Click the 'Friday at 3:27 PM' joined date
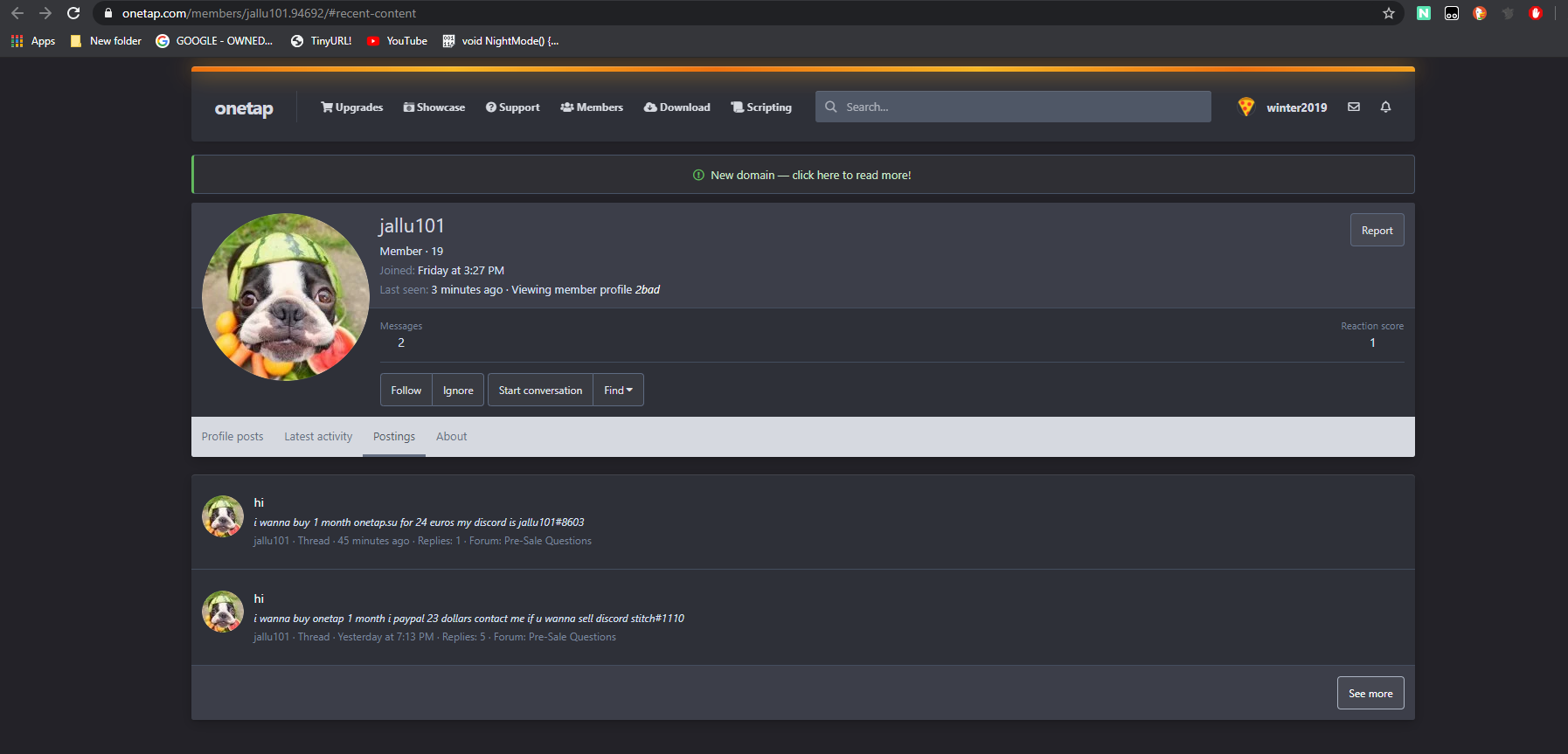Image resolution: width=1568 pixels, height=754 pixels. (x=461, y=271)
